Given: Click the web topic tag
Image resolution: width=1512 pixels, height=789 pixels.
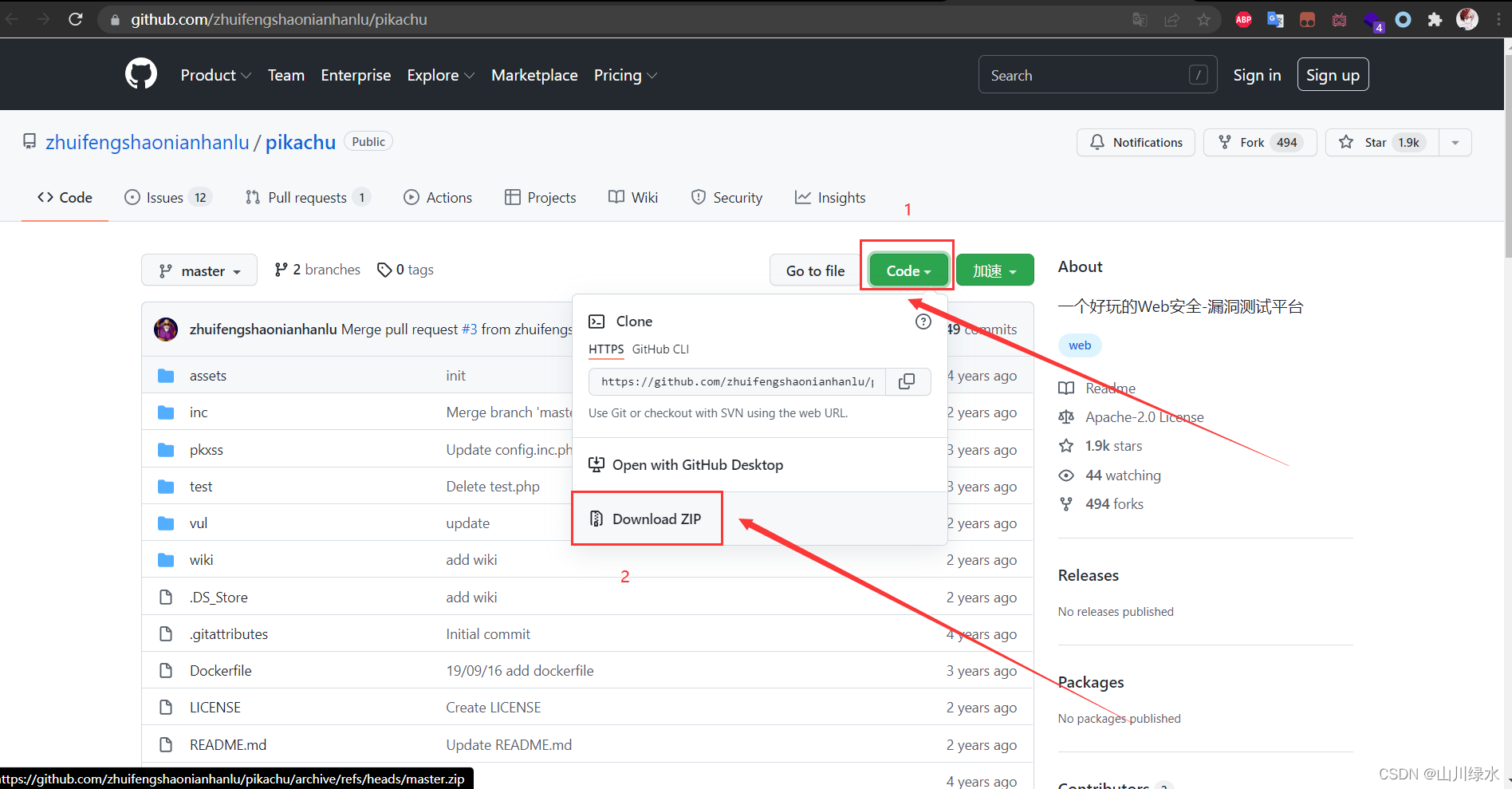Looking at the screenshot, I should click(1080, 345).
